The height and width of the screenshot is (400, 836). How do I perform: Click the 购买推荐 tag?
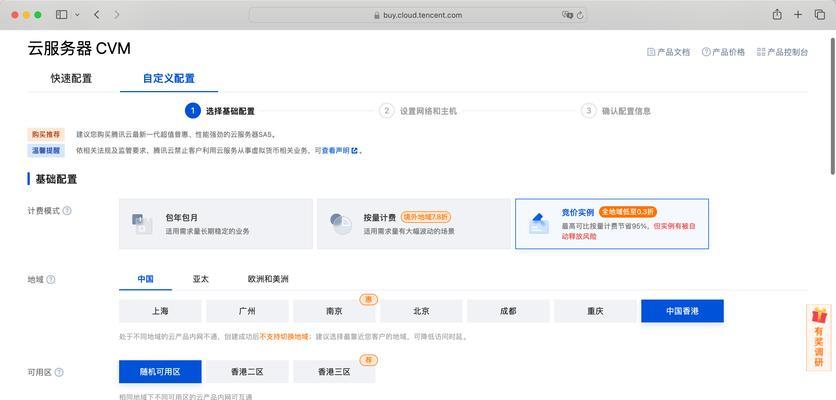[46, 134]
